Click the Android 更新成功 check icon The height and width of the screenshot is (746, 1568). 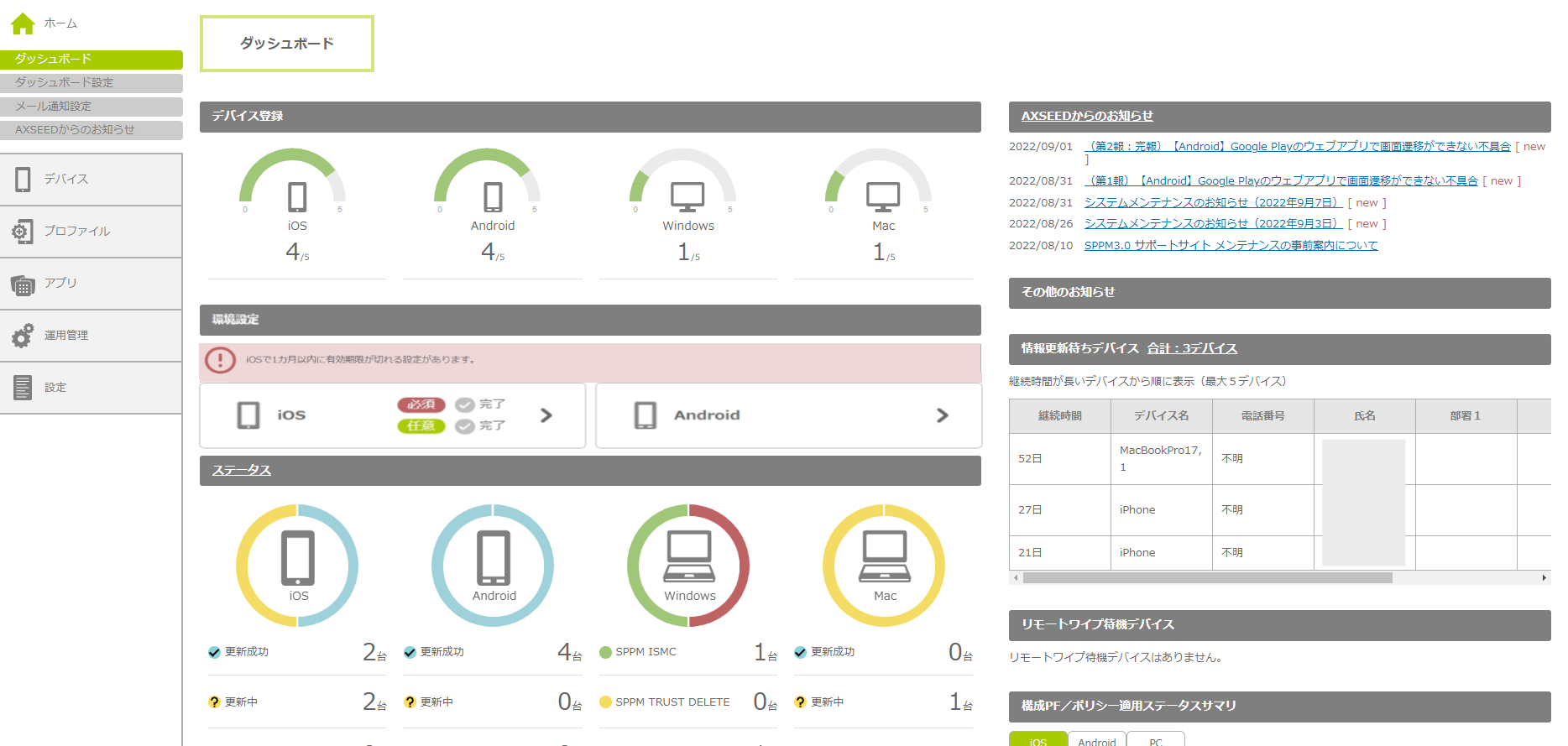pyautogui.click(x=410, y=652)
